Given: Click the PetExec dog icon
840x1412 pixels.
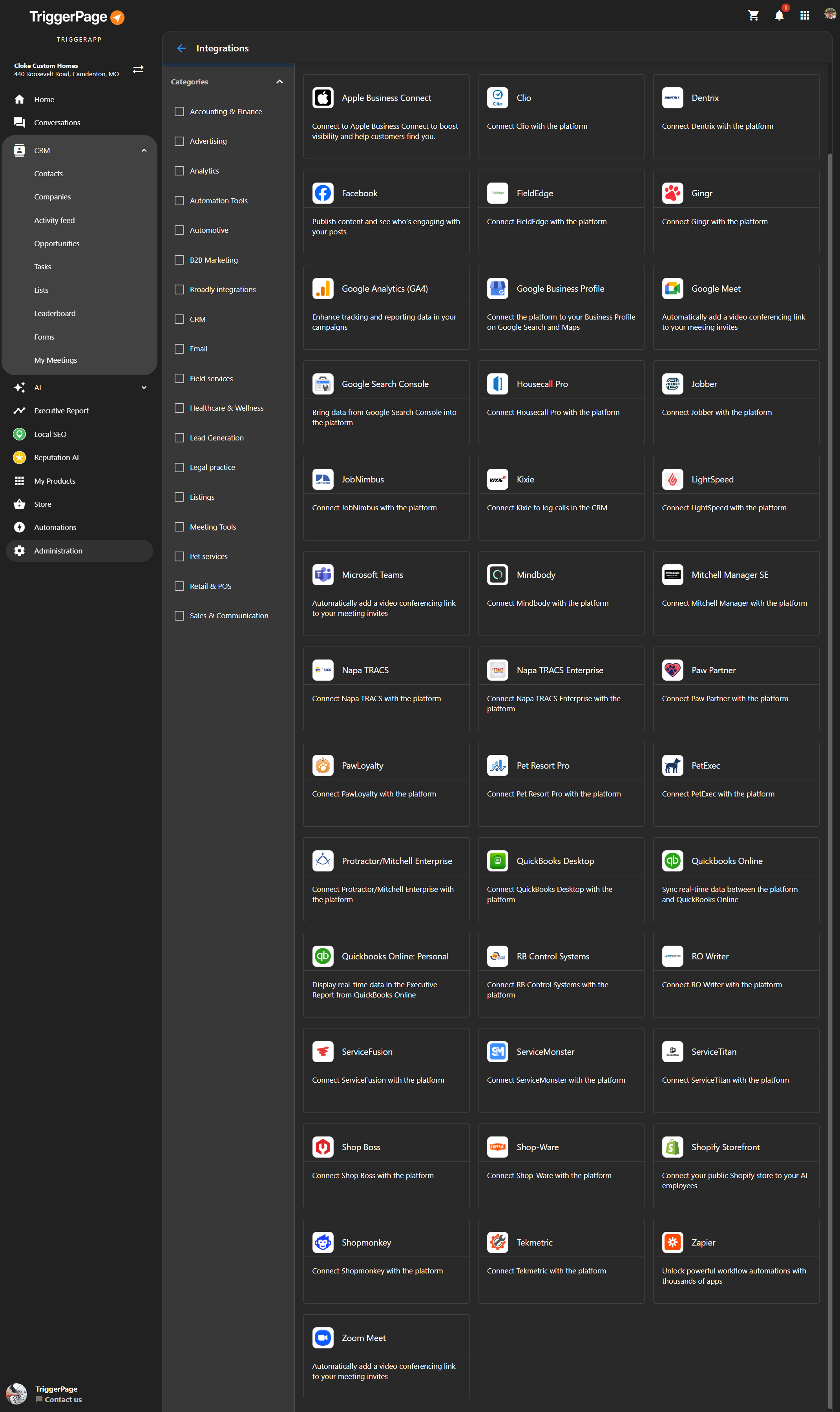Looking at the screenshot, I should [x=672, y=766].
